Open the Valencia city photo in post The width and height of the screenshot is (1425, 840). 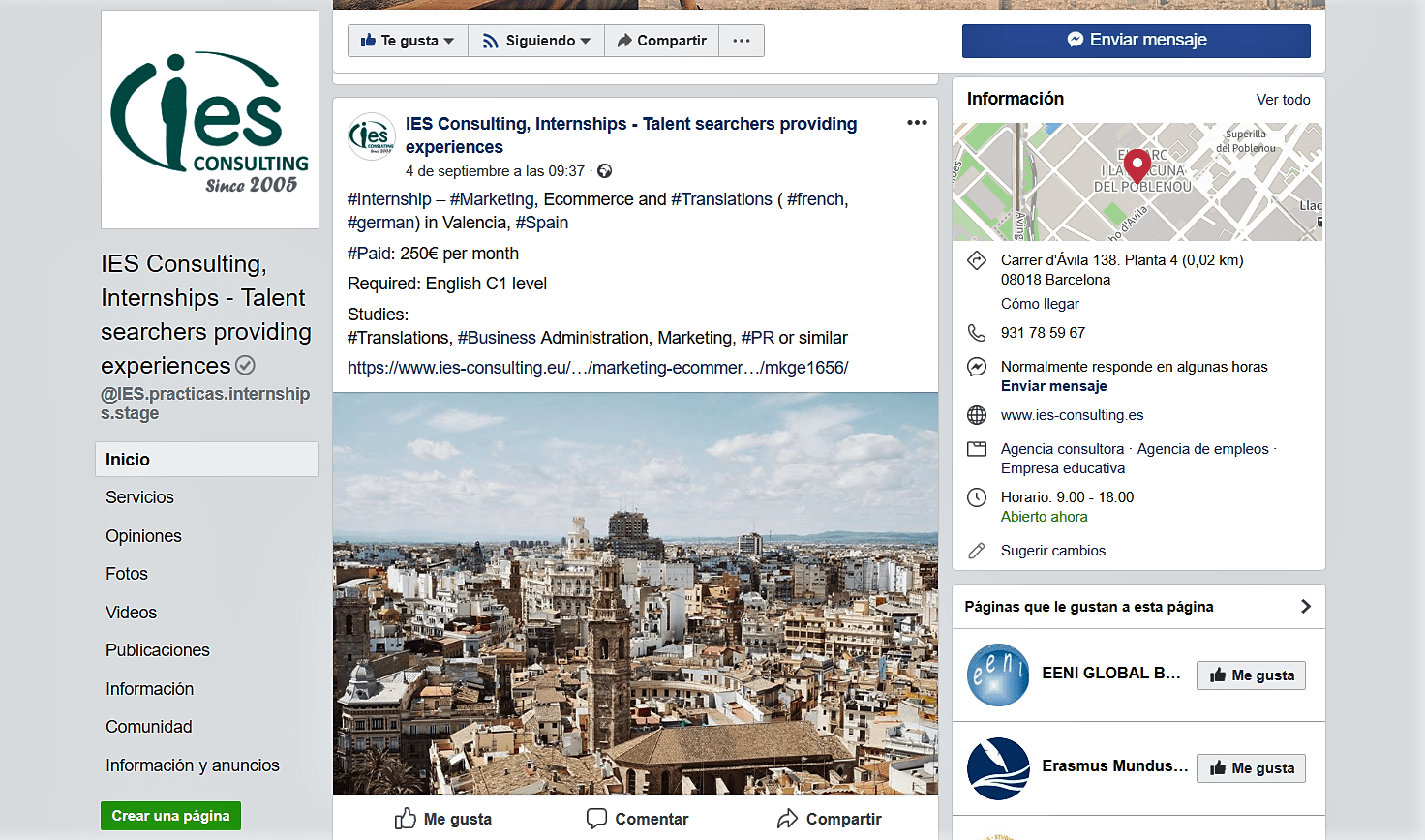(x=635, y=593)
